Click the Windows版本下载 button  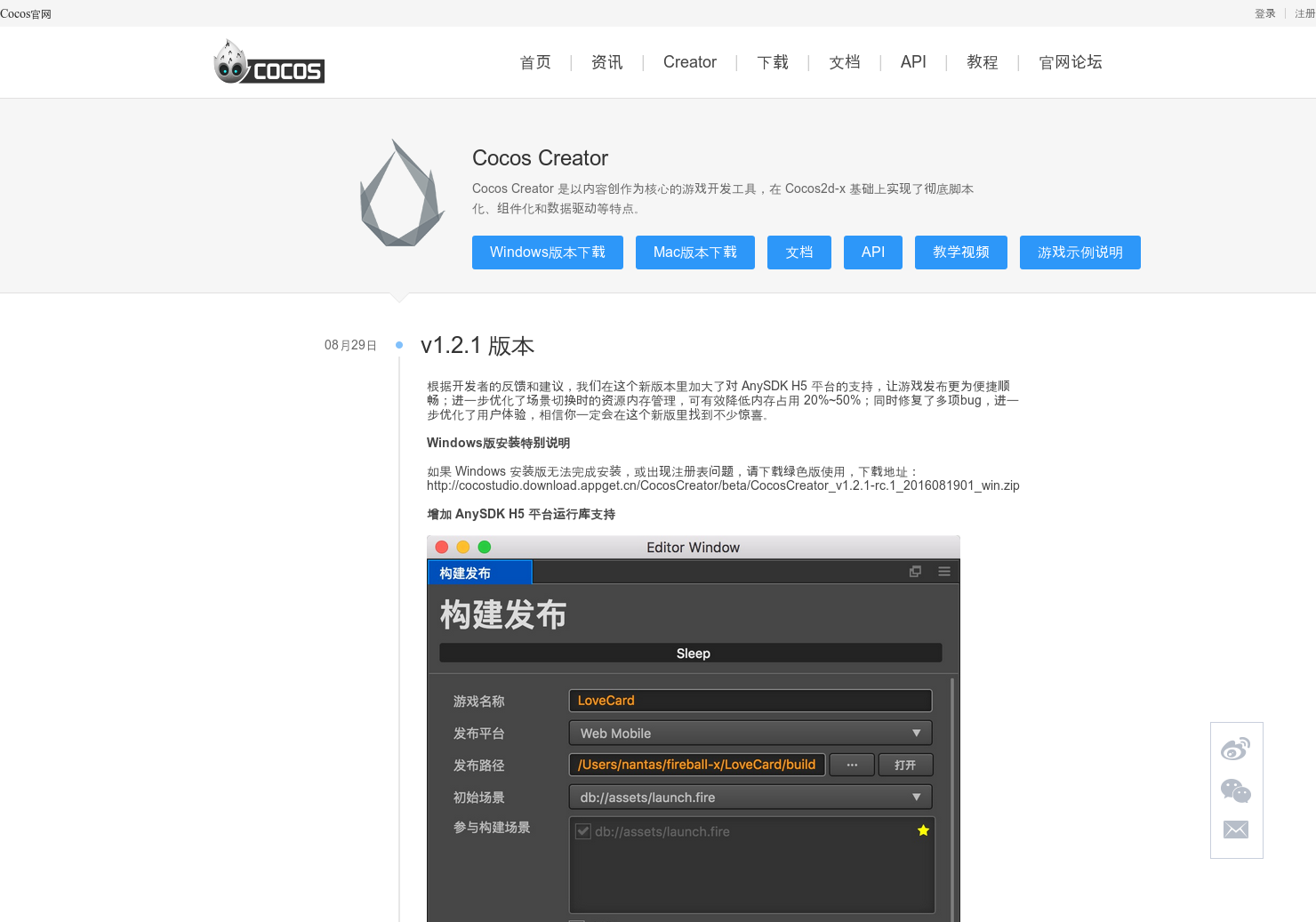click(x=548, y=253)
